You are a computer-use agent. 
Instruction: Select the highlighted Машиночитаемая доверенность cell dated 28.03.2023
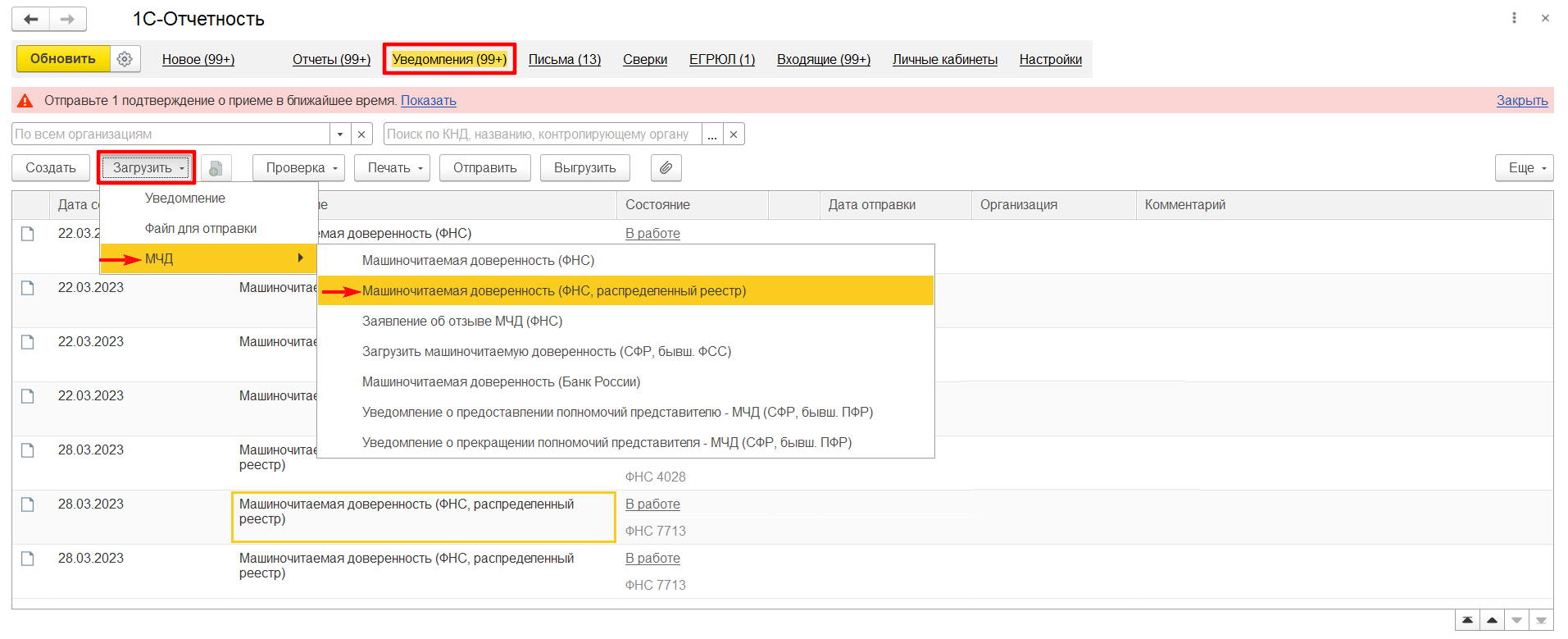(424, 517)
